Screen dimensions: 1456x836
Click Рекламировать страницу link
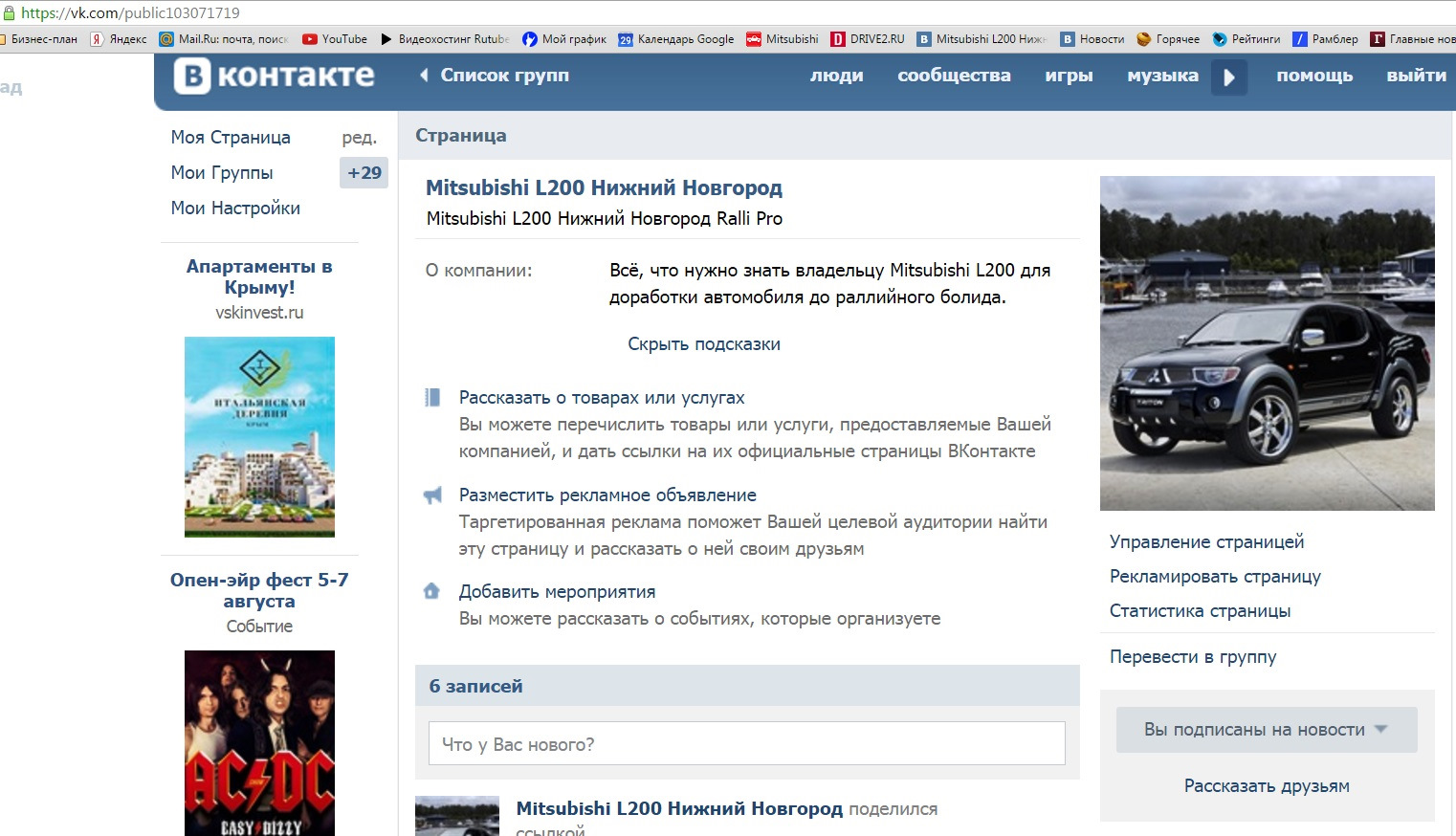tap(1215, 577)
